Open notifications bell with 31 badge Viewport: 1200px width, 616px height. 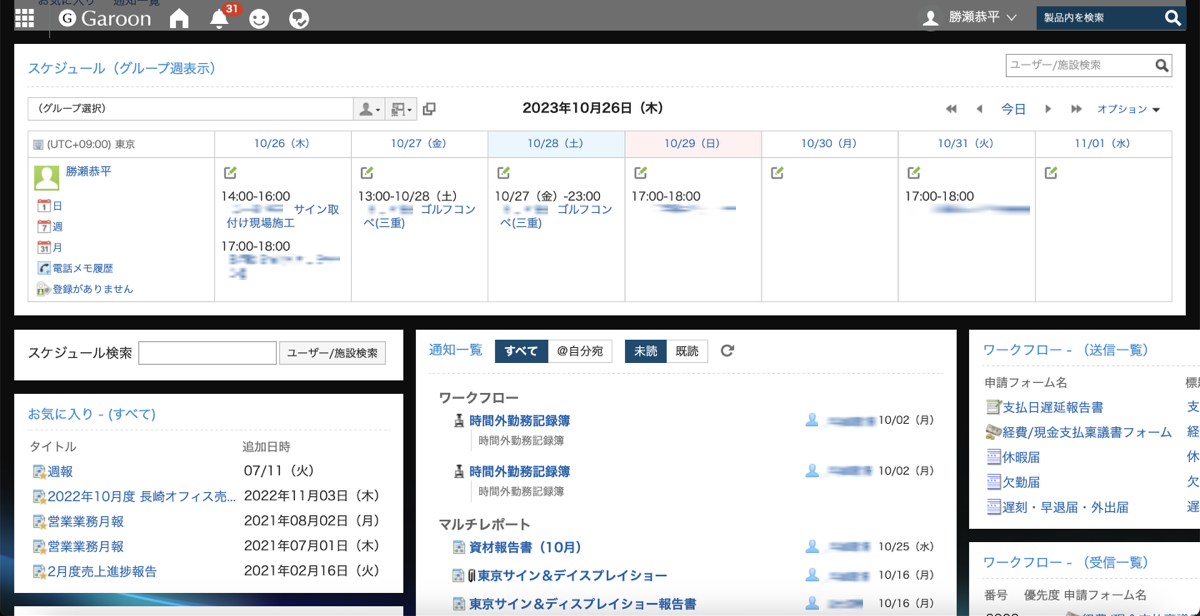[x=219, y=18]
